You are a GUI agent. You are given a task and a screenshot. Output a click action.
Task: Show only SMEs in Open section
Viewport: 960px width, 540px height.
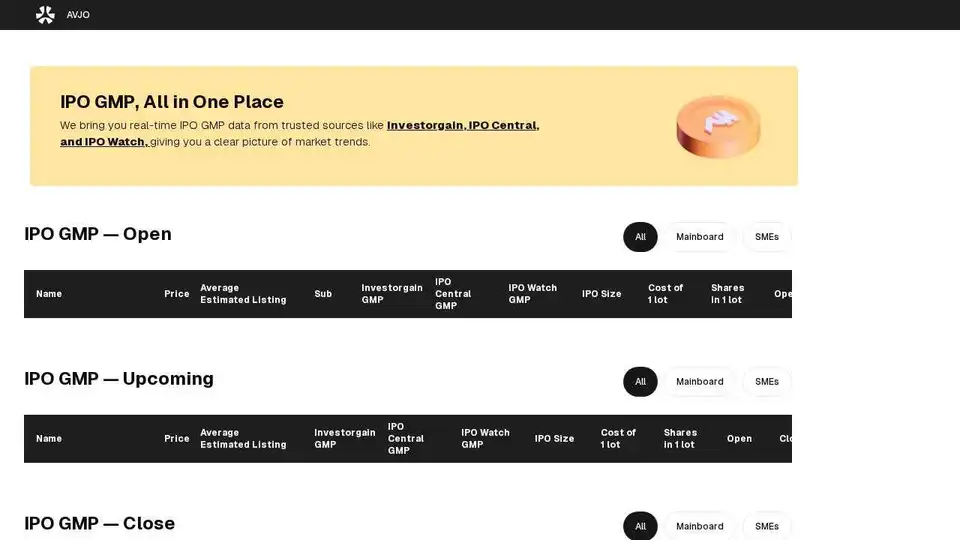pyautogui.click(x=767, y=237)
